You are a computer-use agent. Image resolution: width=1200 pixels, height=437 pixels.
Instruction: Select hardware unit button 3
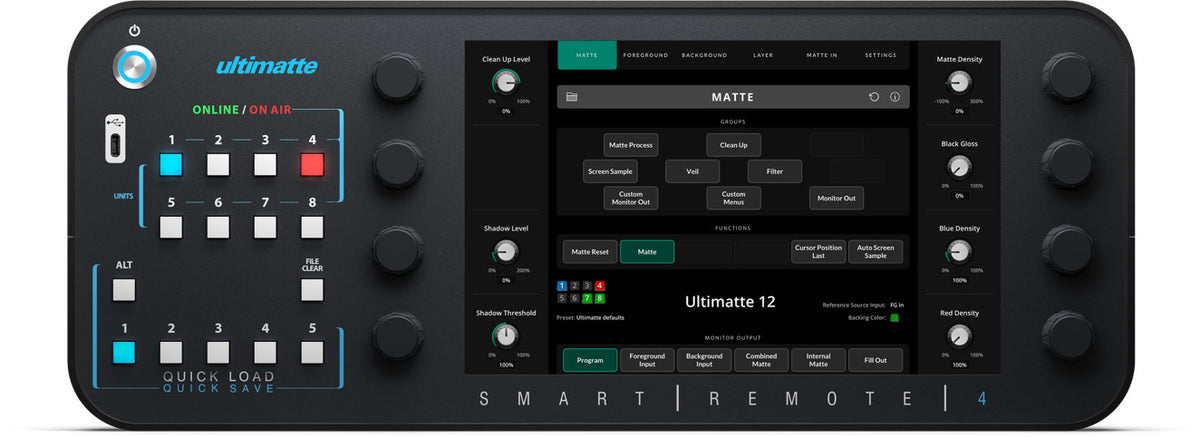tap(266, 165)
